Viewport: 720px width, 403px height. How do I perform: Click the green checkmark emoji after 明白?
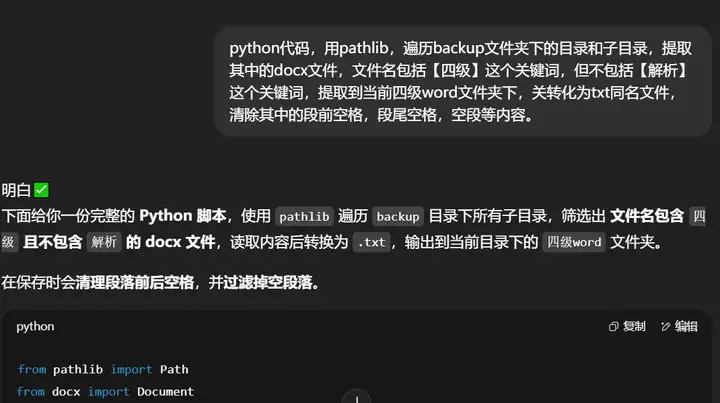click(x=41, y=190)
